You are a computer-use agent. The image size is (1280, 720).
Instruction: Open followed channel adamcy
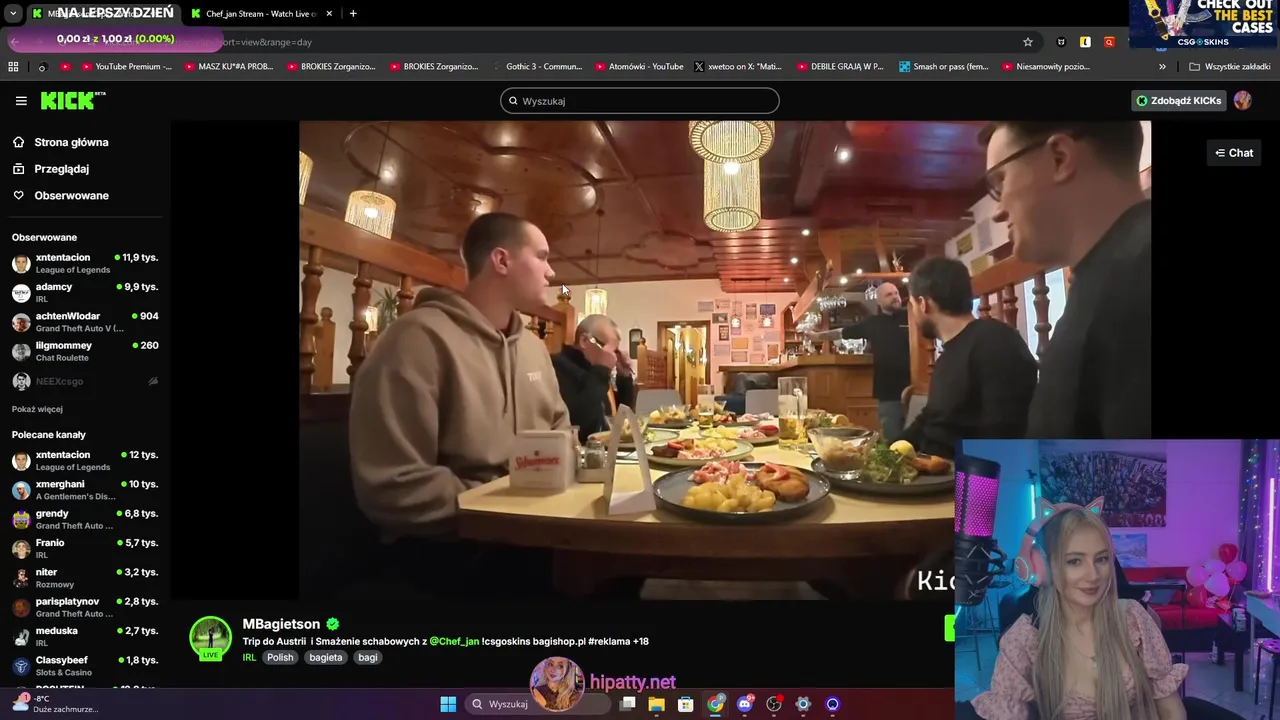tap(84, 292)
